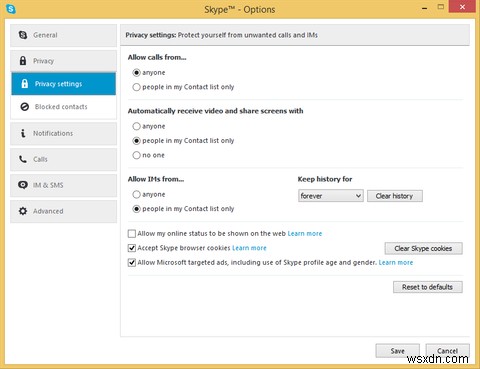This screenshot has height=369, width=480.
Task: Open Learn more link for online status
Action: point(305,234)
